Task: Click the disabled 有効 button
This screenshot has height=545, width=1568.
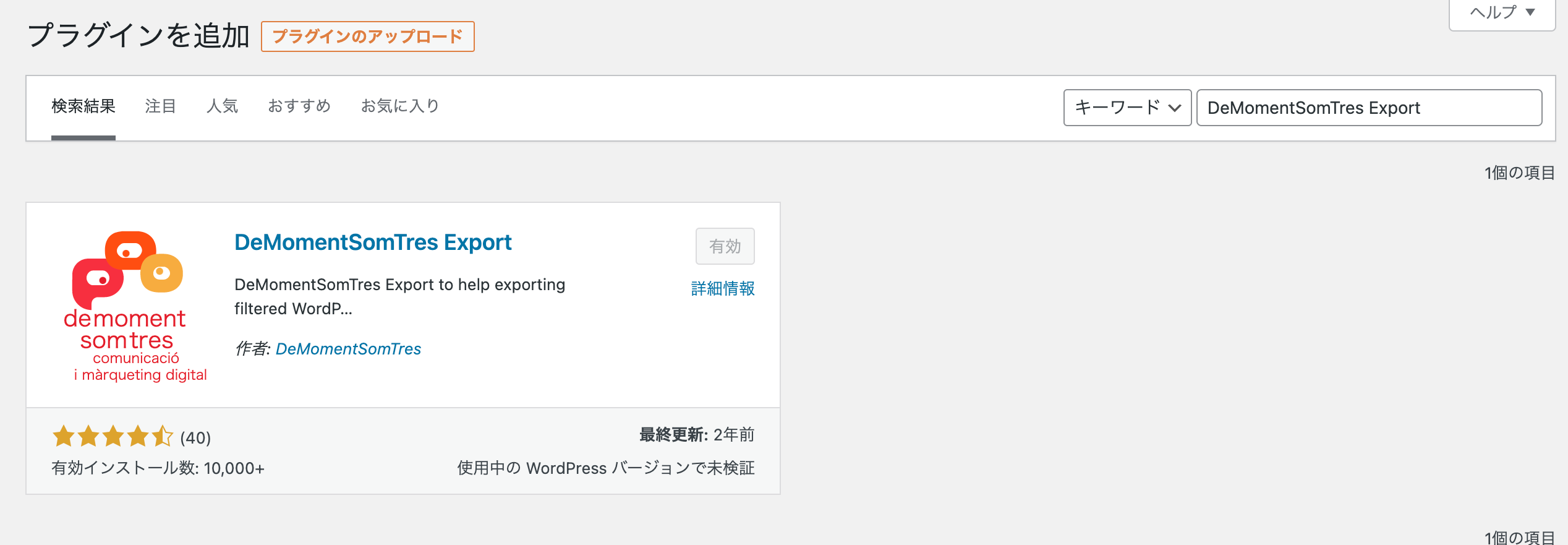Action: tap(725, 246)
